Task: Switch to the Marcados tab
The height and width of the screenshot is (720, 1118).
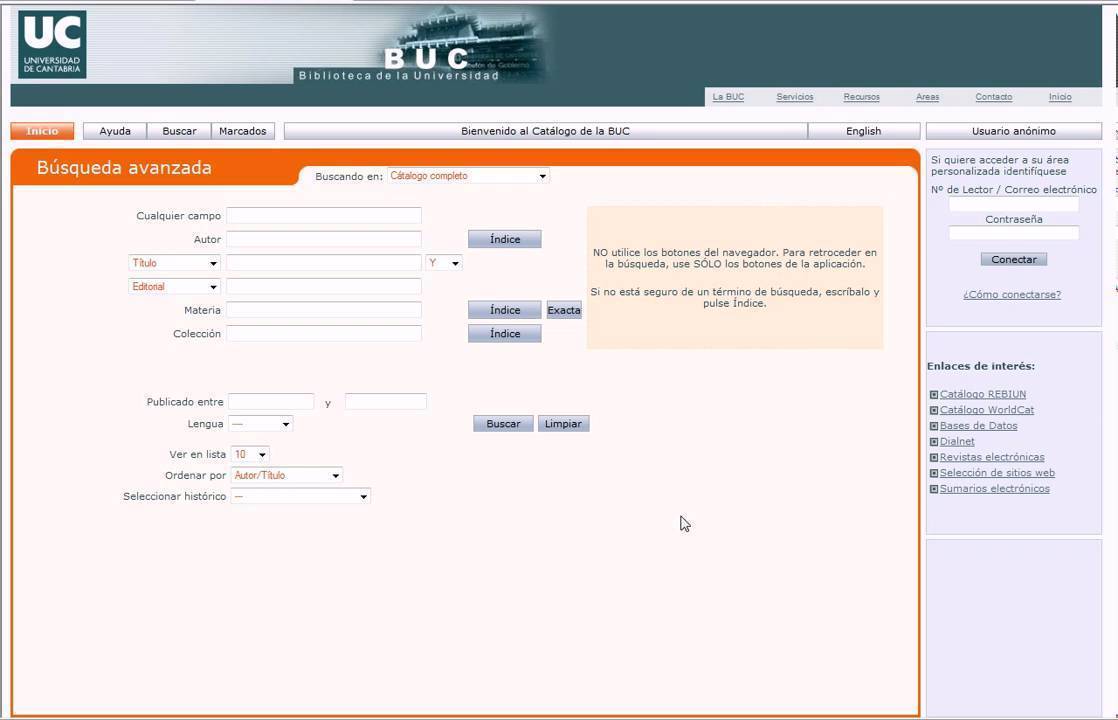Action: click(242, 131)
